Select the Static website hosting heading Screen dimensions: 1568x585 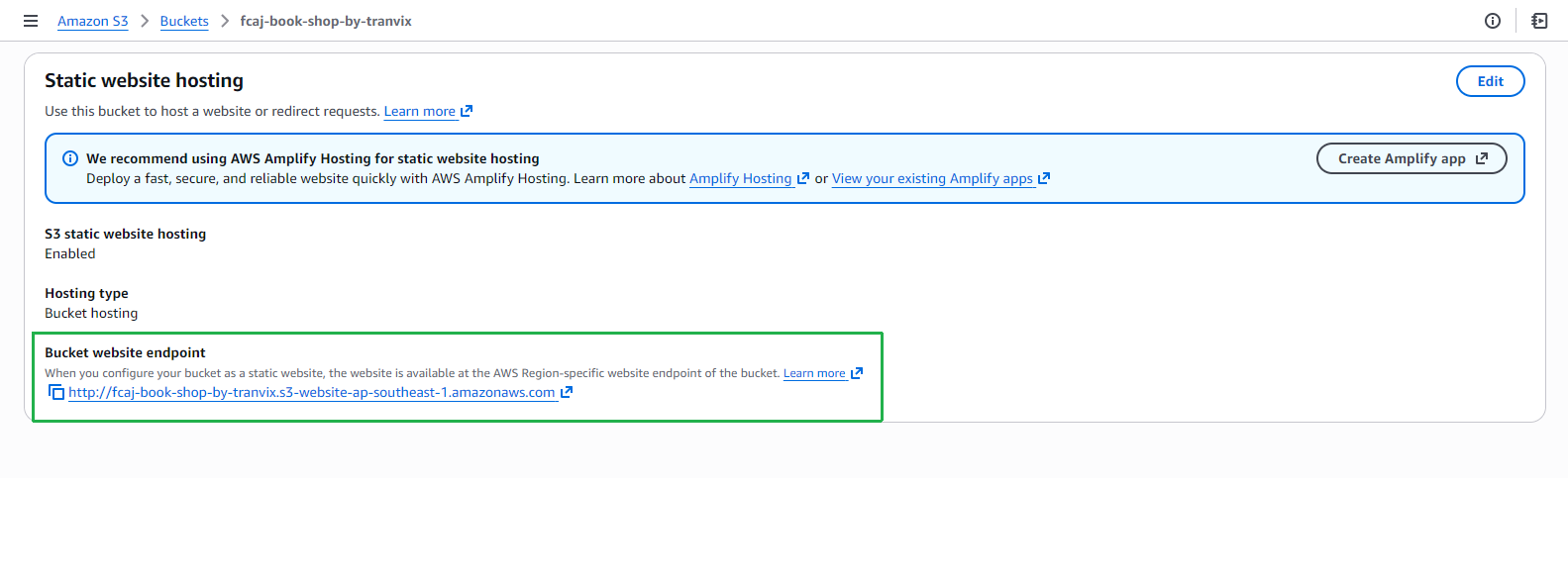144,81
